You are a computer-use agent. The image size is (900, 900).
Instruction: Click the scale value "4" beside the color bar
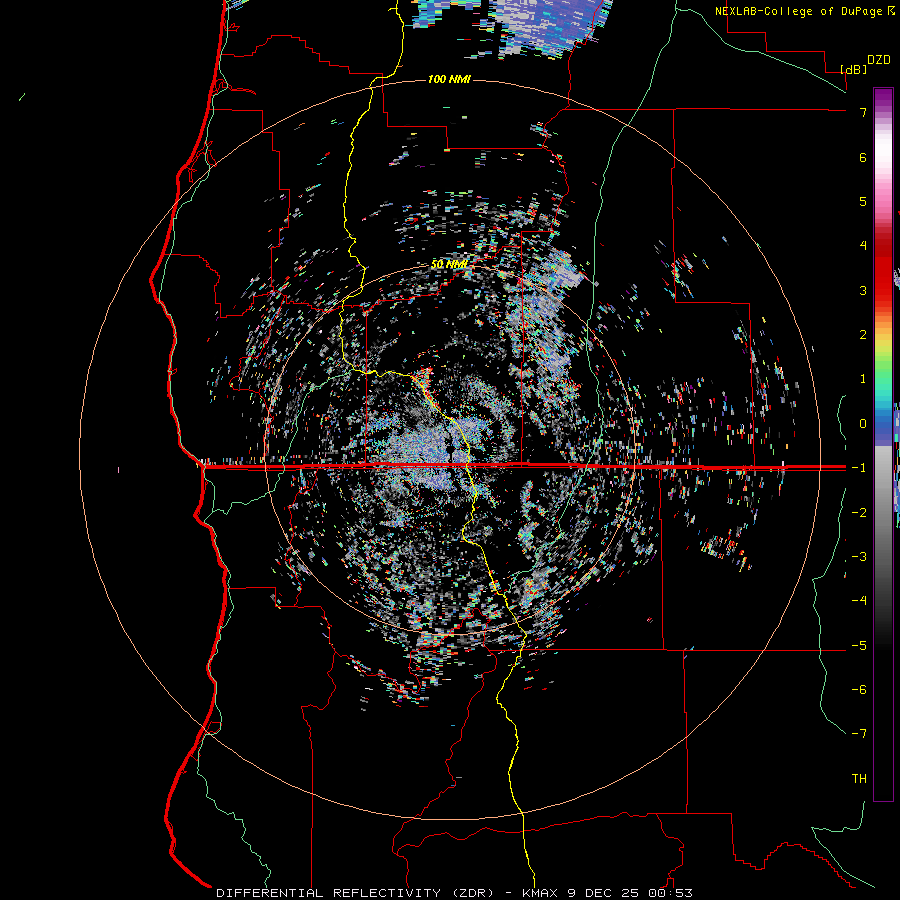(x=863, y=246)
